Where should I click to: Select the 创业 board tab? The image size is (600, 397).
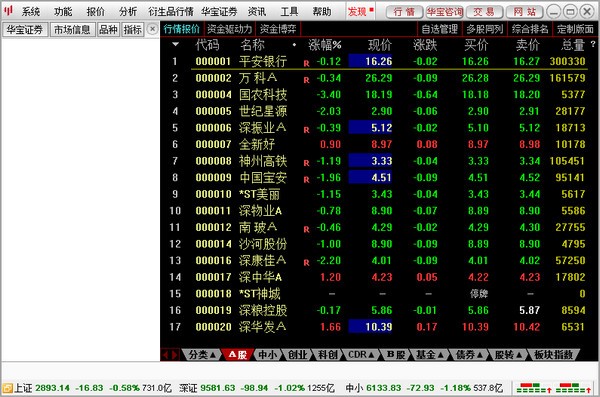(x=297, y=355)
